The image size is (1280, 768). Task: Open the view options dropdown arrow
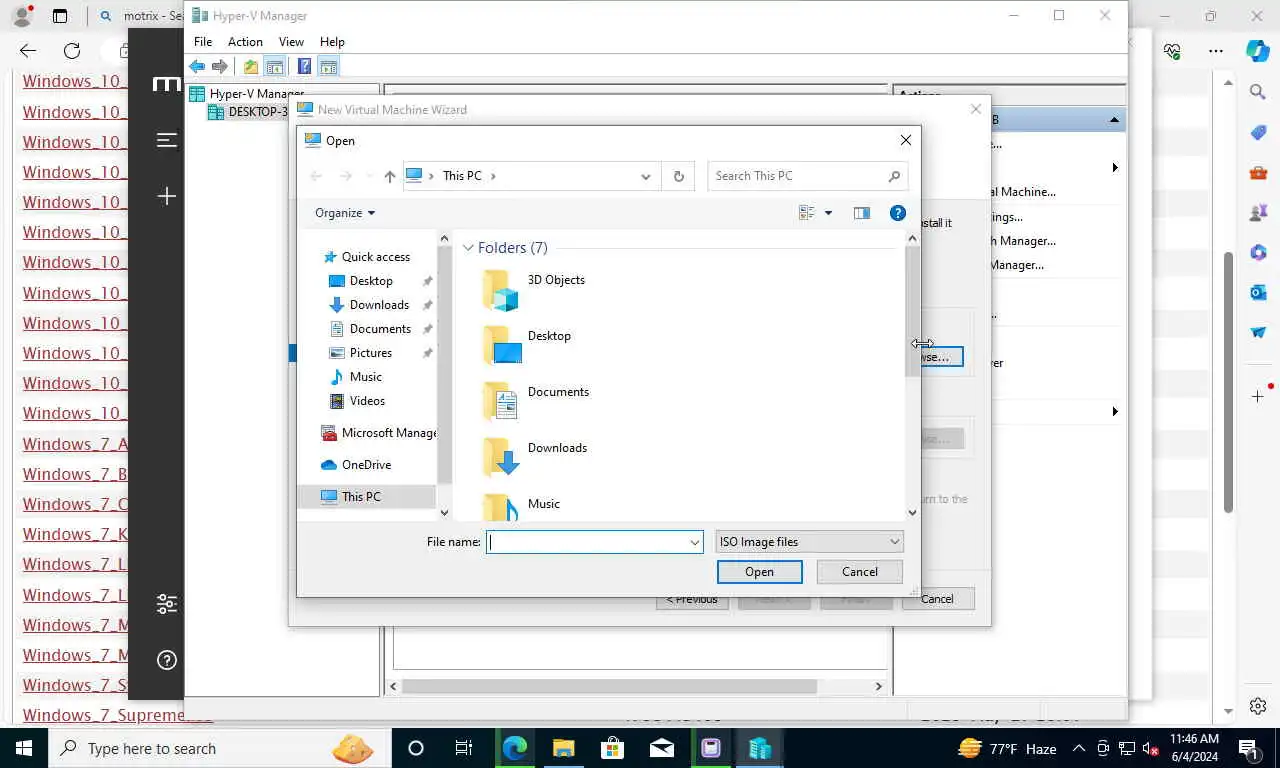(828, 213)
